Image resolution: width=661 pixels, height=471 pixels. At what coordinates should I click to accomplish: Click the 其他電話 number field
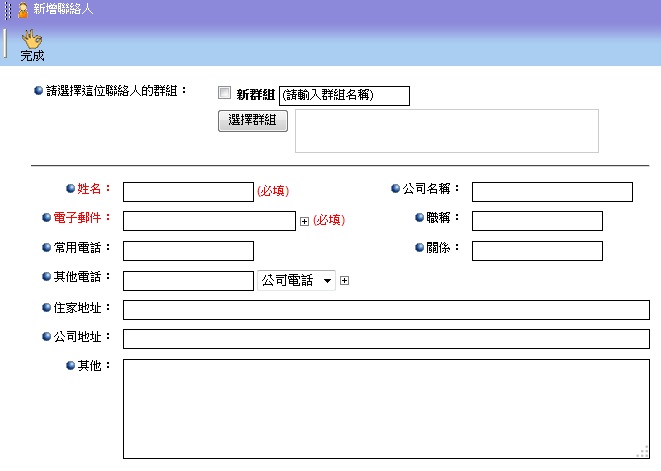point(188,281)
